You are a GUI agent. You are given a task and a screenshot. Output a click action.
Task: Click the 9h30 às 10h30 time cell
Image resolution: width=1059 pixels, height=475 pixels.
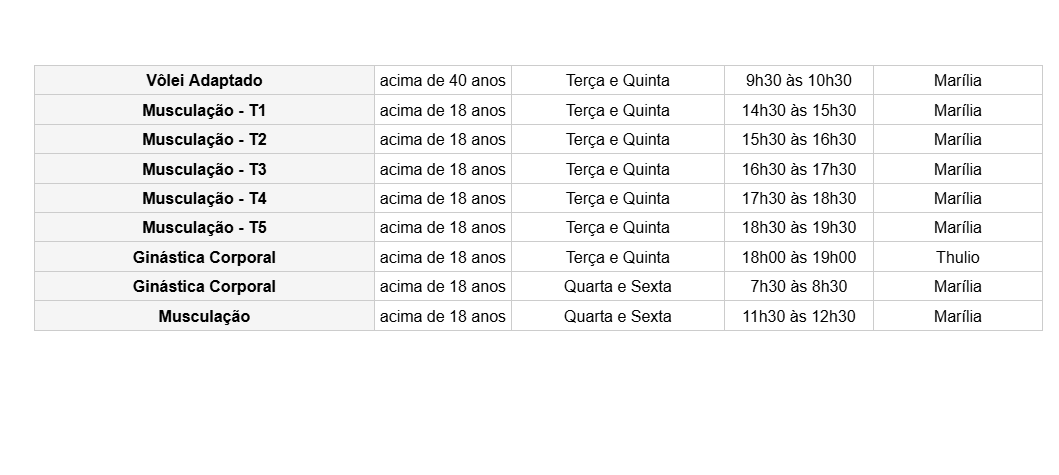tap(798, 81)
